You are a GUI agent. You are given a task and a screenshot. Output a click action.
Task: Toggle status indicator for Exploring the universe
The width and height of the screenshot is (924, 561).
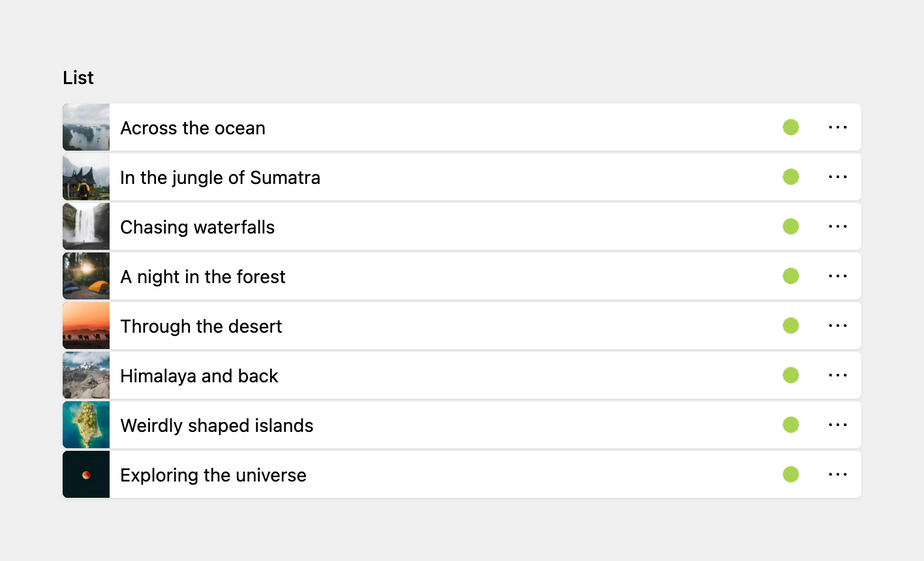pos(791,475)
